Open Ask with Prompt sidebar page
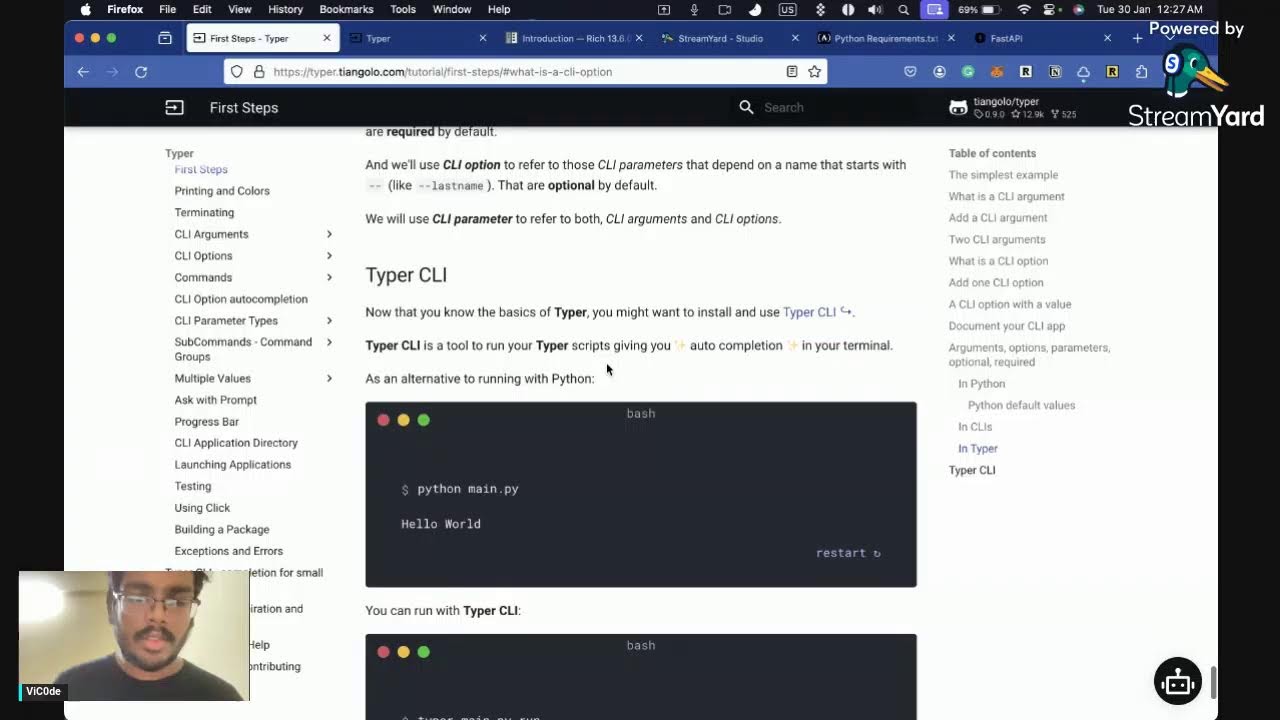This screenshot has width=1280, height=720. tap(215, 400)
